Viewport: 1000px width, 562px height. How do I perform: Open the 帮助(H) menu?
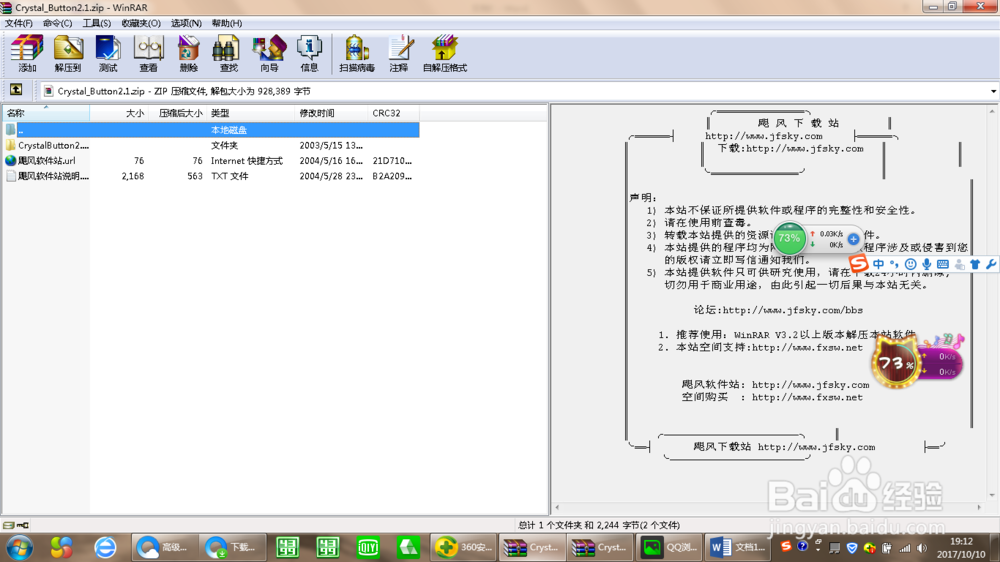coord(226,23)
